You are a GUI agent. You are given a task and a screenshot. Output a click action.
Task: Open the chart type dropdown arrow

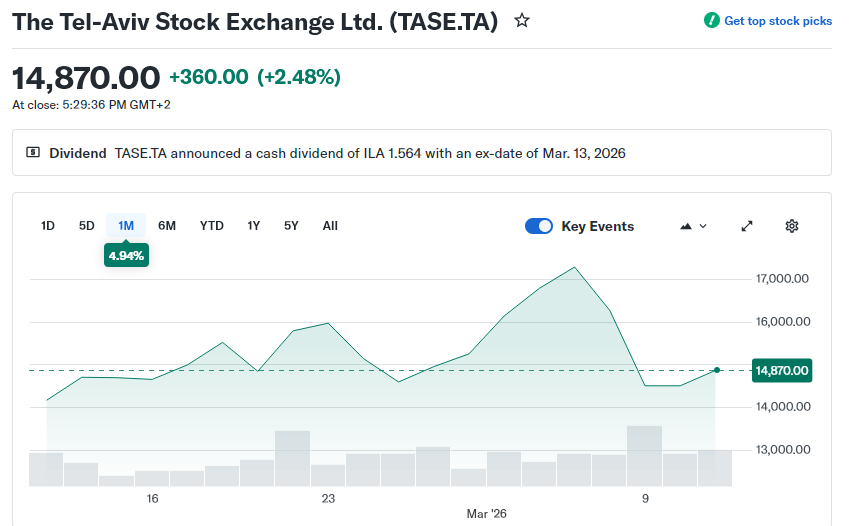tap(703, 226)
